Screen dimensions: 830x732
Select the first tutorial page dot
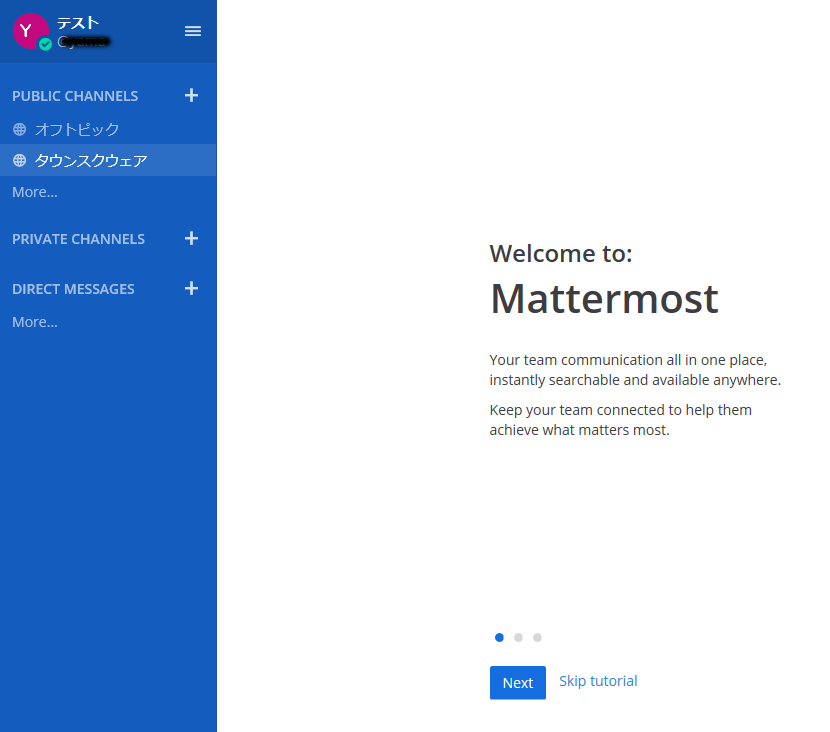(x=499, y=637)
